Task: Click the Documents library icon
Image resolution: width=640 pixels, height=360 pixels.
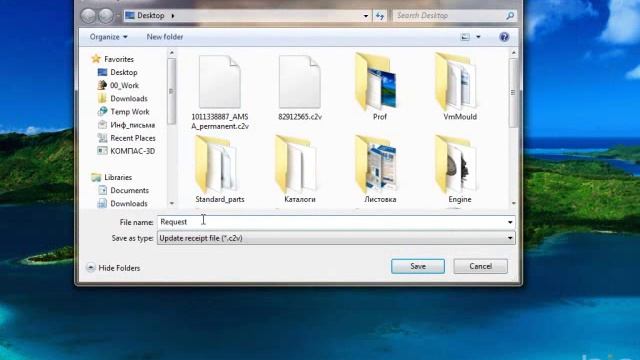Action: 102,190
